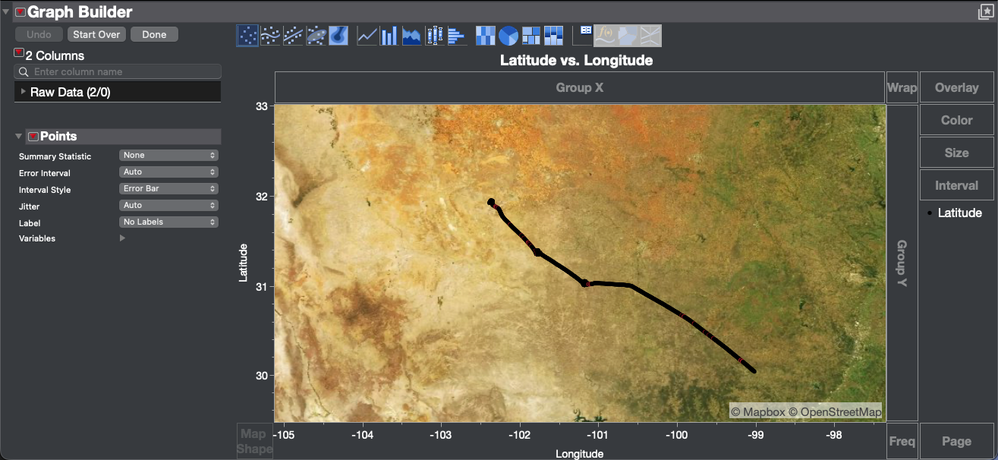Select the Box Plot icon

coord(435,36)
